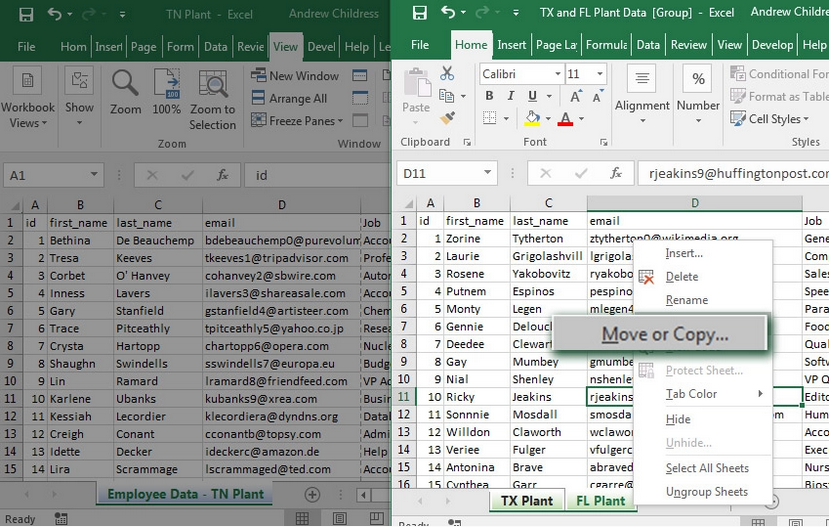Switch to TX Plant sheet tab
This screenshot has height=527, width=829.
[527, 501]
